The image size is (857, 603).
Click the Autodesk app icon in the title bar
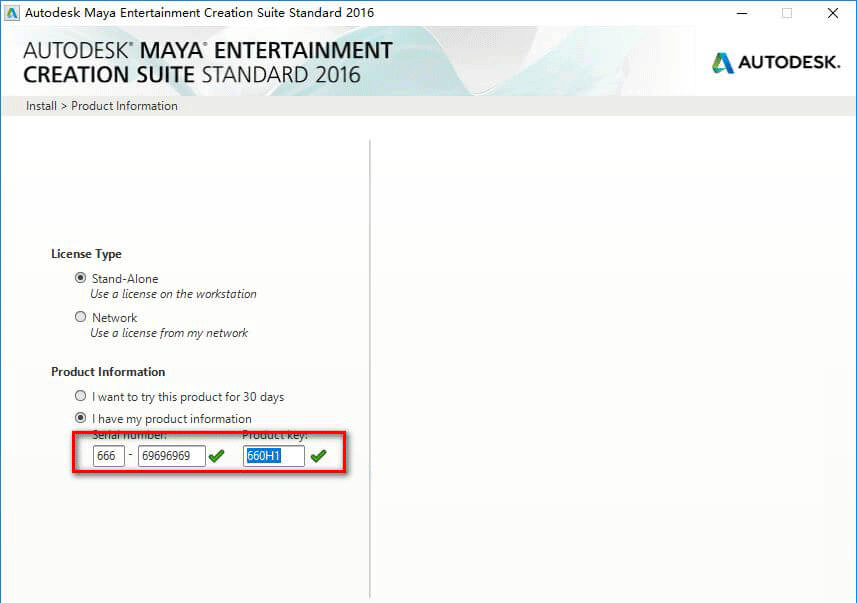click(11, 13)
